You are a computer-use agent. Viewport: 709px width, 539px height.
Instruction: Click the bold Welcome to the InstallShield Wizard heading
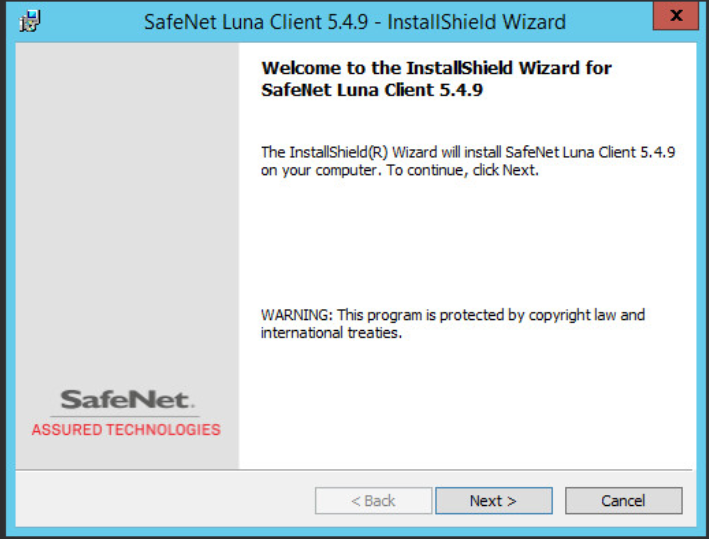pos(436,68)
